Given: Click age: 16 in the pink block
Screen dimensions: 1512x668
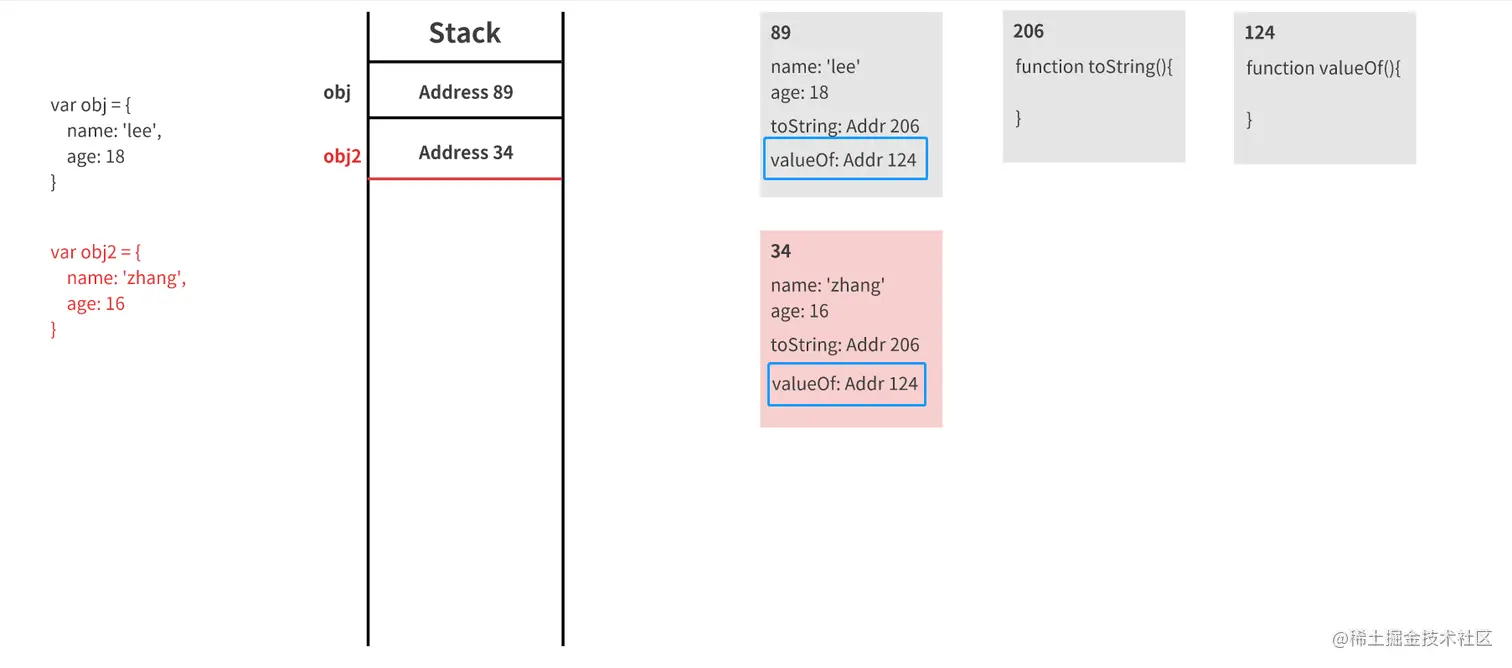Looking at the screenshot, I should tap(800, 311).
